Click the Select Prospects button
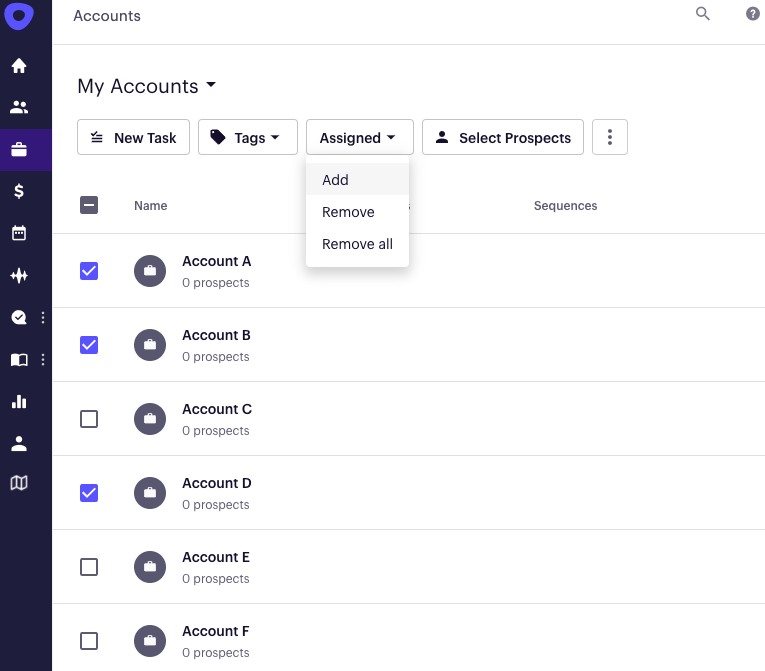This screenshot has height=671, width=765. point(503,137)
